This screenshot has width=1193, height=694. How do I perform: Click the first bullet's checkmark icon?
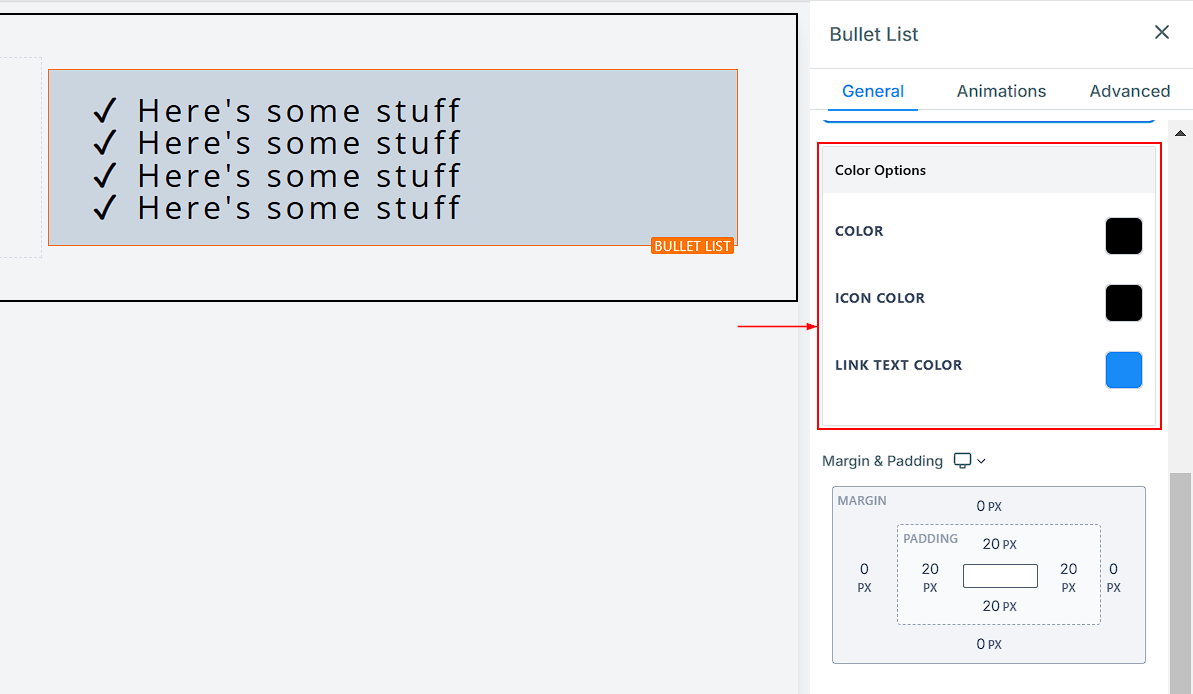click(x=105, y=109)
